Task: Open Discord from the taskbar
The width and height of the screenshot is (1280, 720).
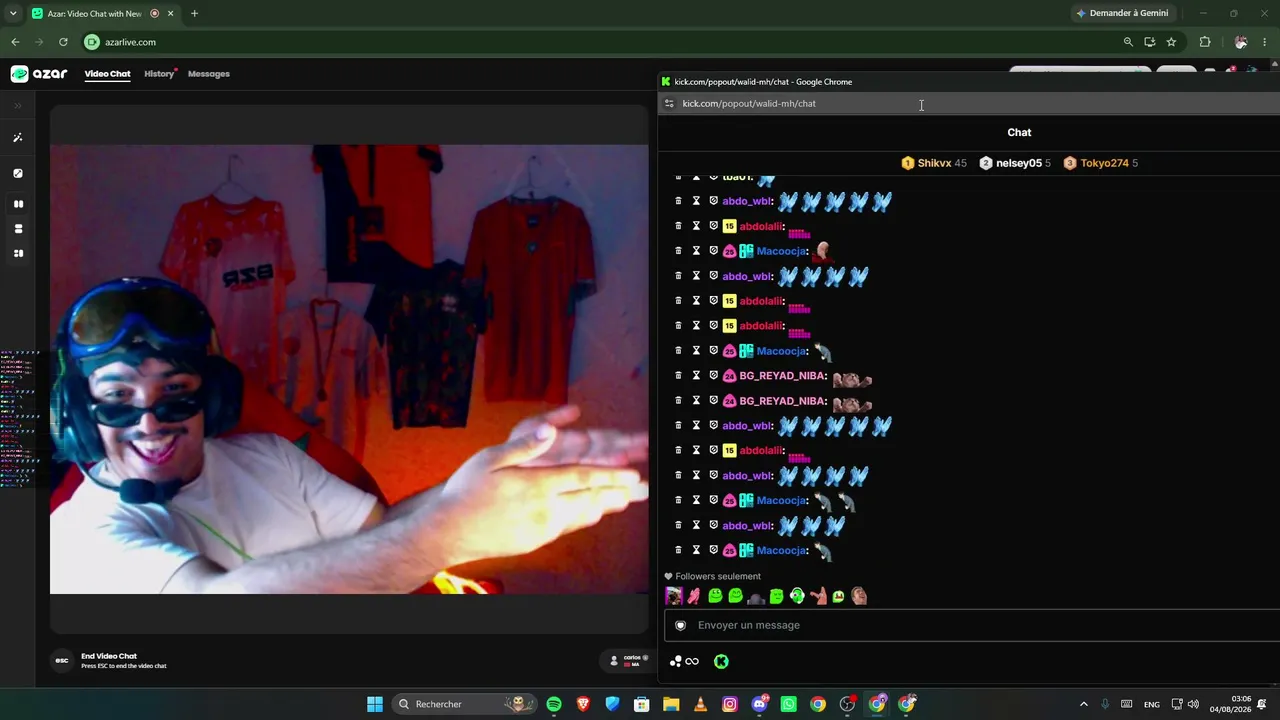Action: 759,704
